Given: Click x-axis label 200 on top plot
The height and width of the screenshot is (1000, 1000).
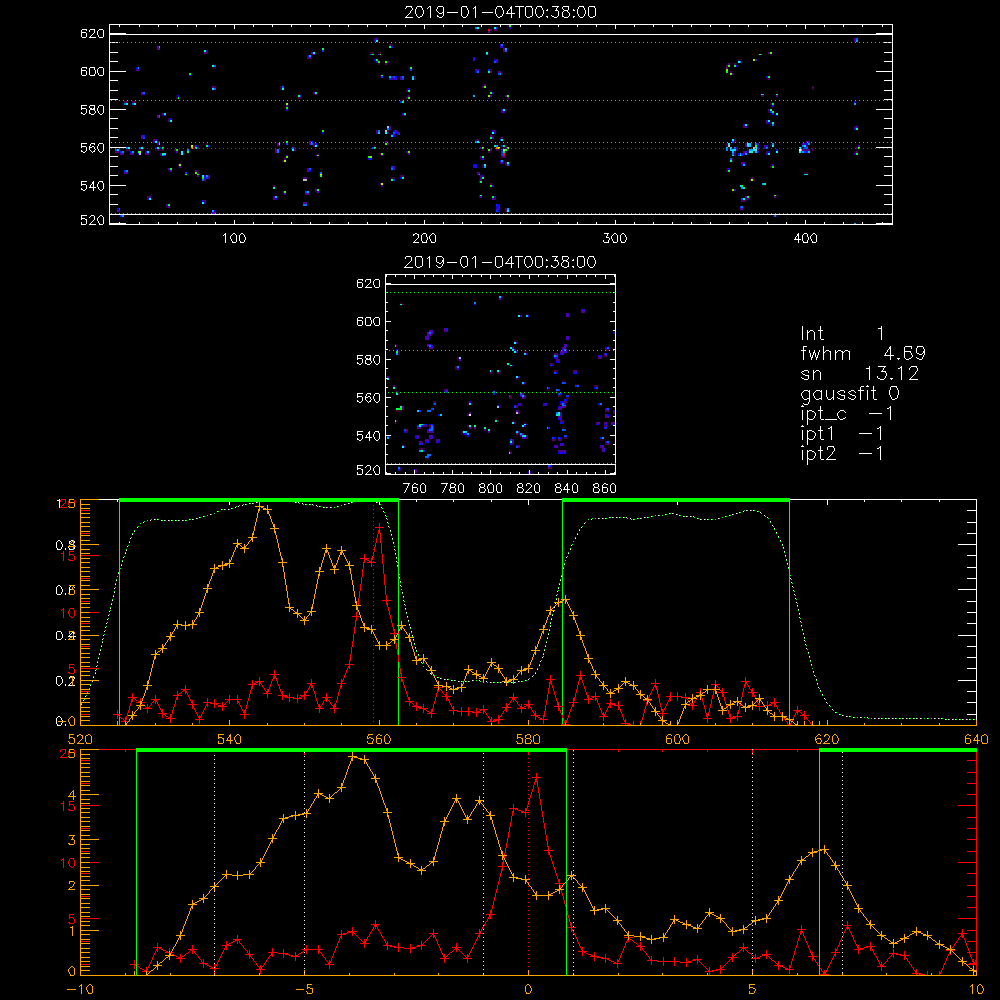Looking at the screenshot, I should (424, 239).
